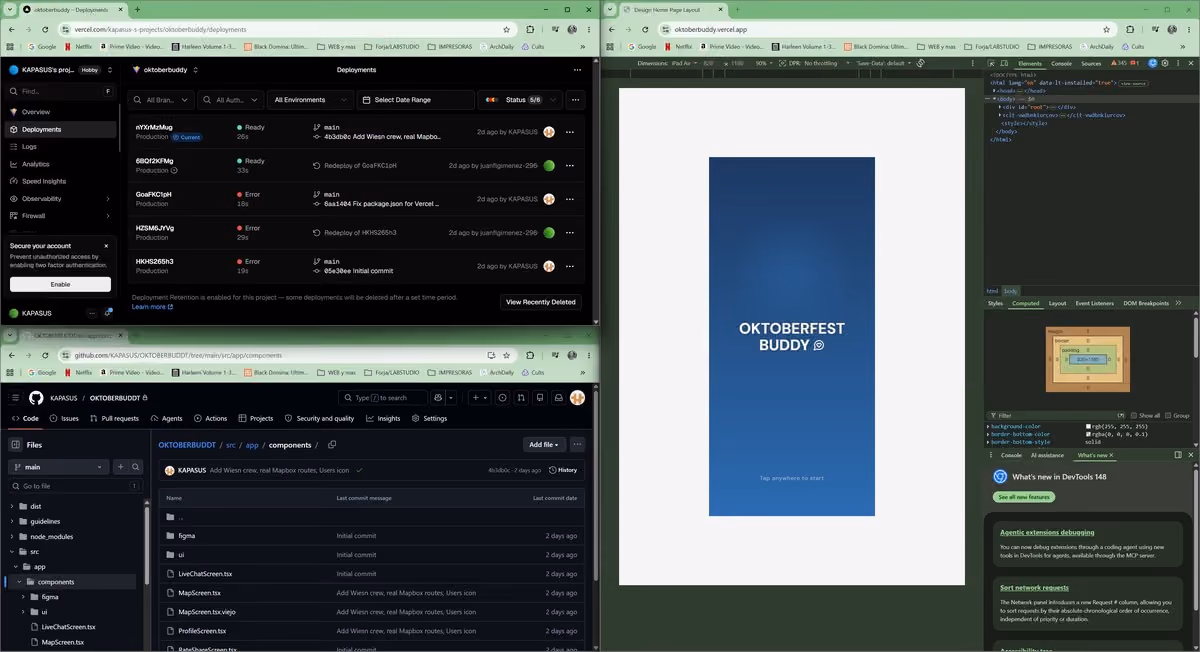Open the figma folder in the file table
The width and height of the screenshot is (1200, 652).
187,536
